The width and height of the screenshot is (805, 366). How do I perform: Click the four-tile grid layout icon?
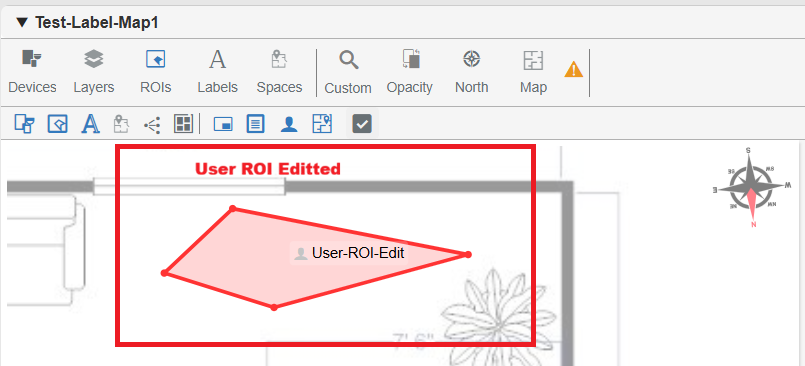(x=183, y=124)
